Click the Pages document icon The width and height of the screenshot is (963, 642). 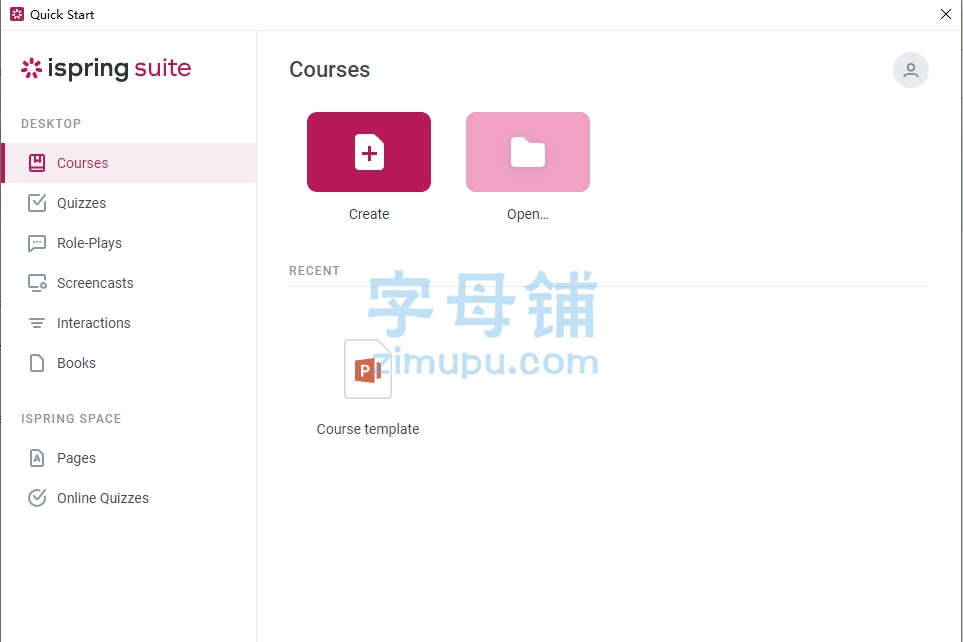tap(37, 458)
